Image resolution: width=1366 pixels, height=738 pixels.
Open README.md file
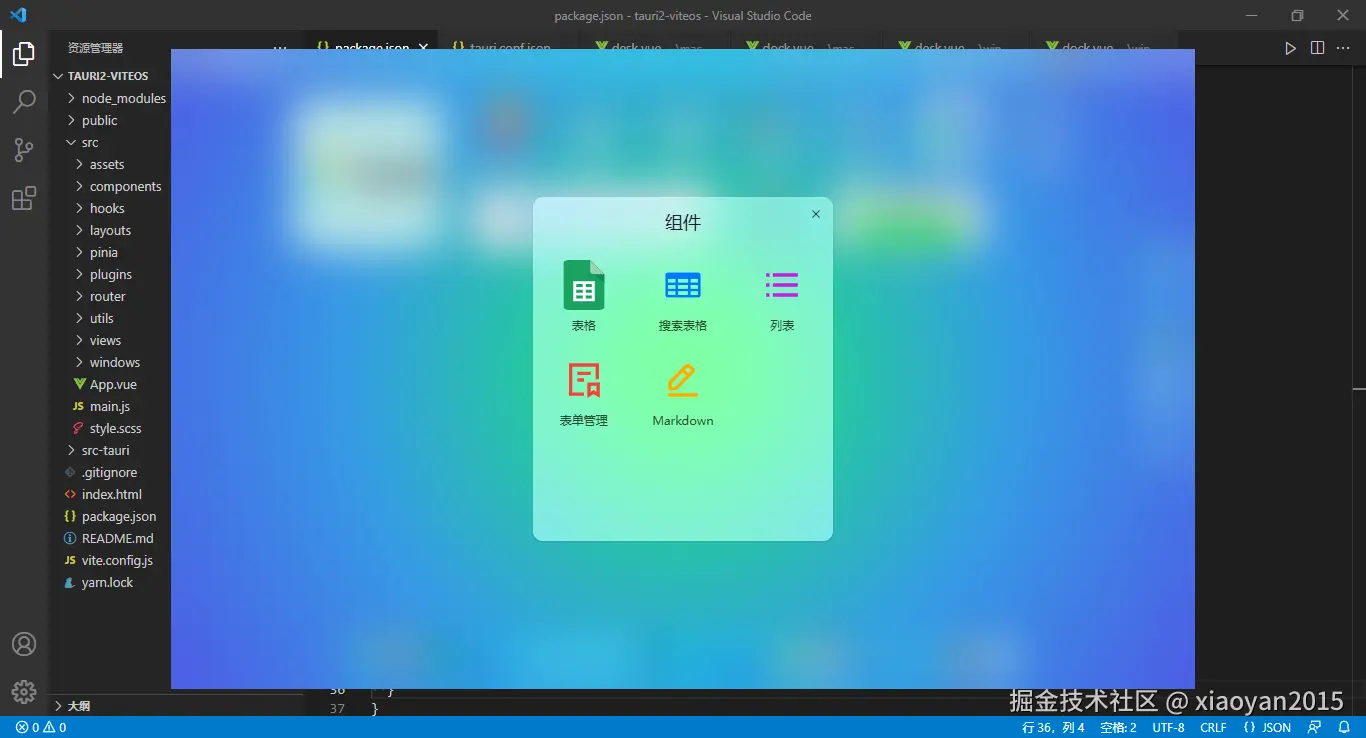tap(118, 538)
